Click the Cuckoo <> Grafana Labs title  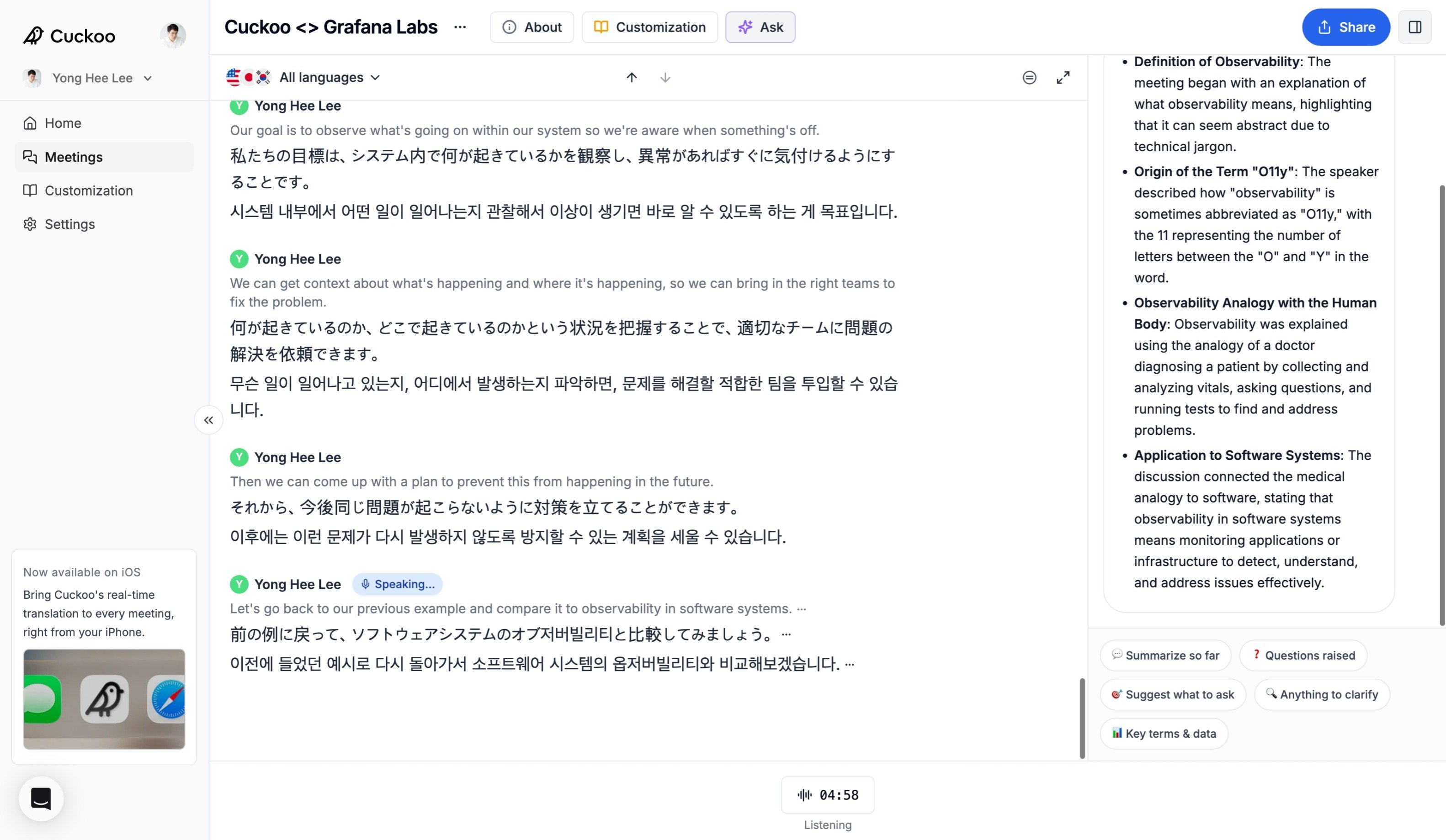click(330, 27)
